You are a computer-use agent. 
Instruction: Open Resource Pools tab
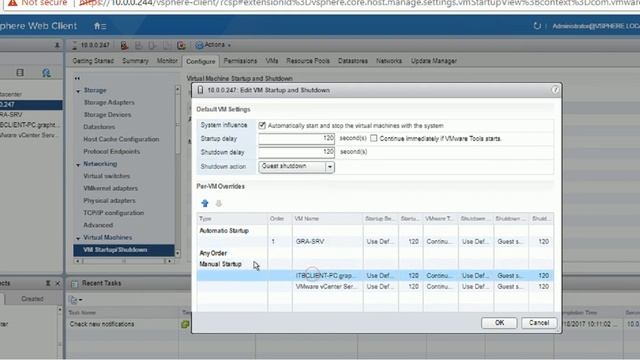tap(308, 61)
